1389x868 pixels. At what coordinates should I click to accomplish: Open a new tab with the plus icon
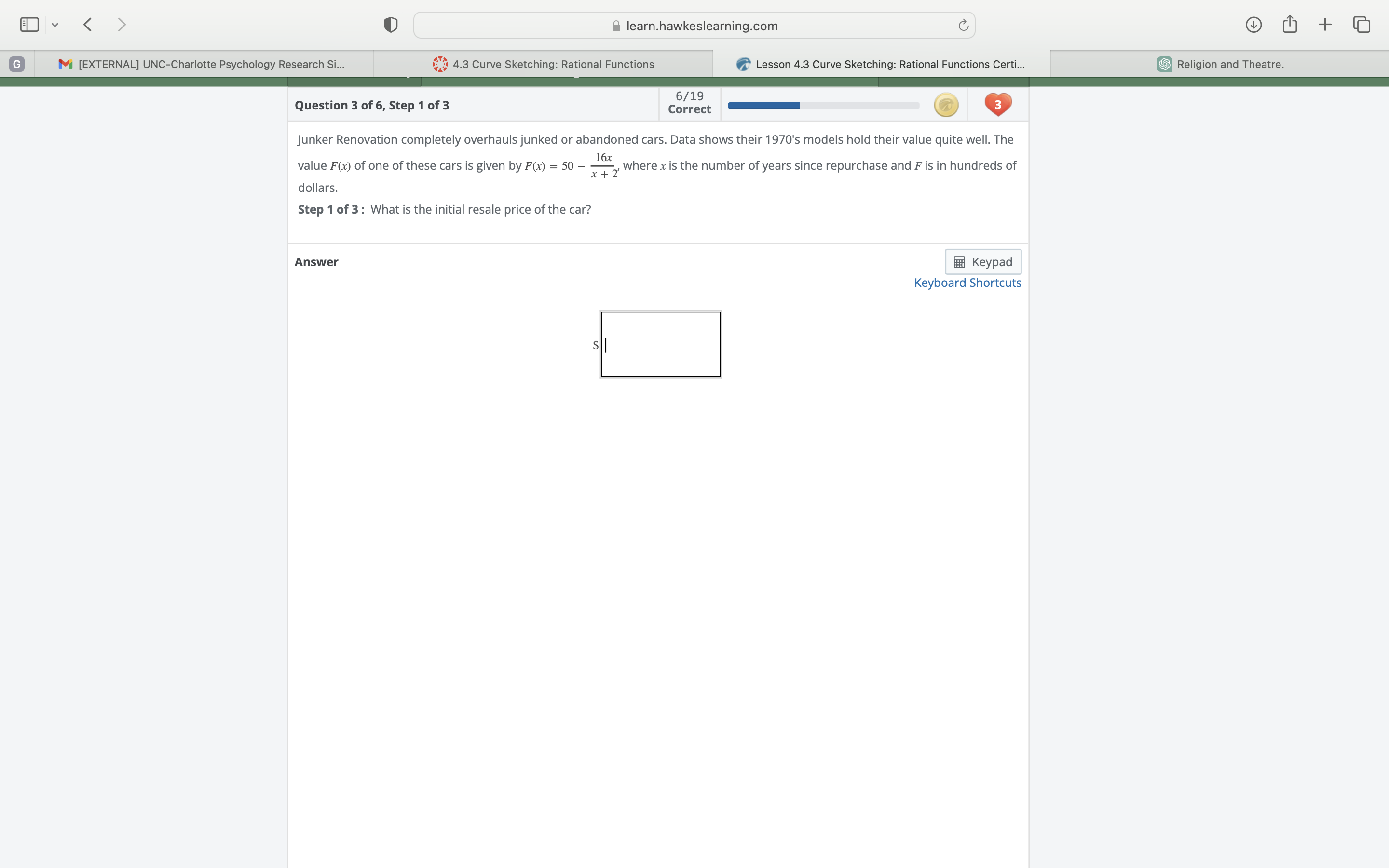coord(1325,24)
